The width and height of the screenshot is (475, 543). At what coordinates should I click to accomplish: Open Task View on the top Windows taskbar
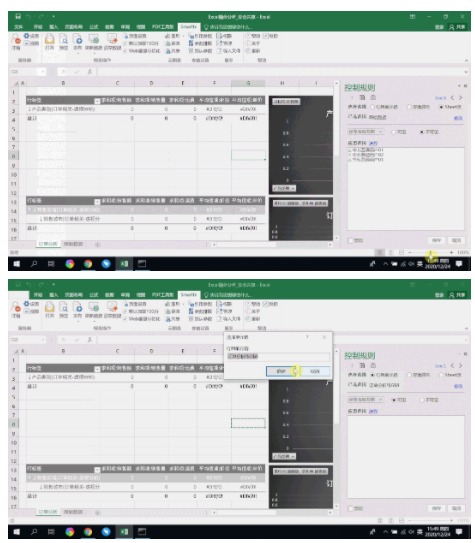[51, 264]
